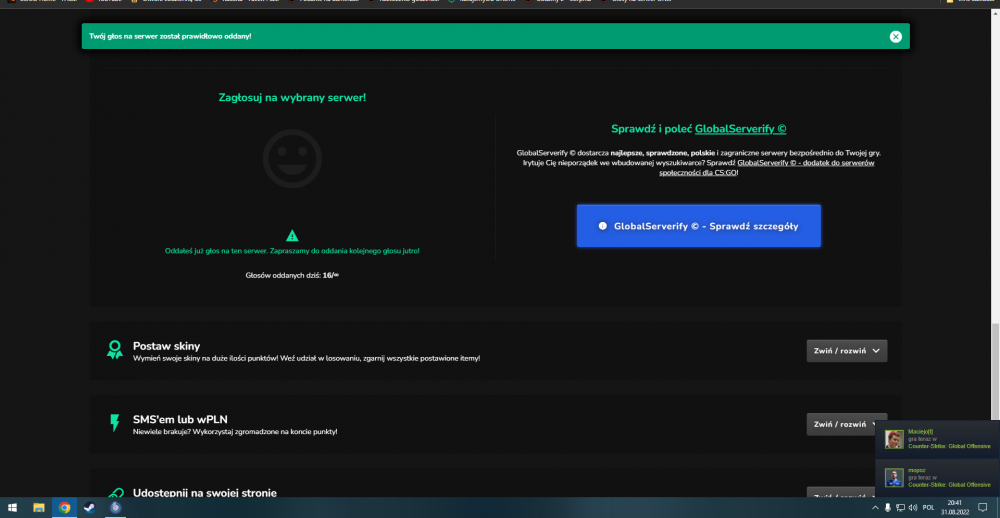Click the lightning bolt icon beside SMS'em lub wPLN

click(115, 423)
